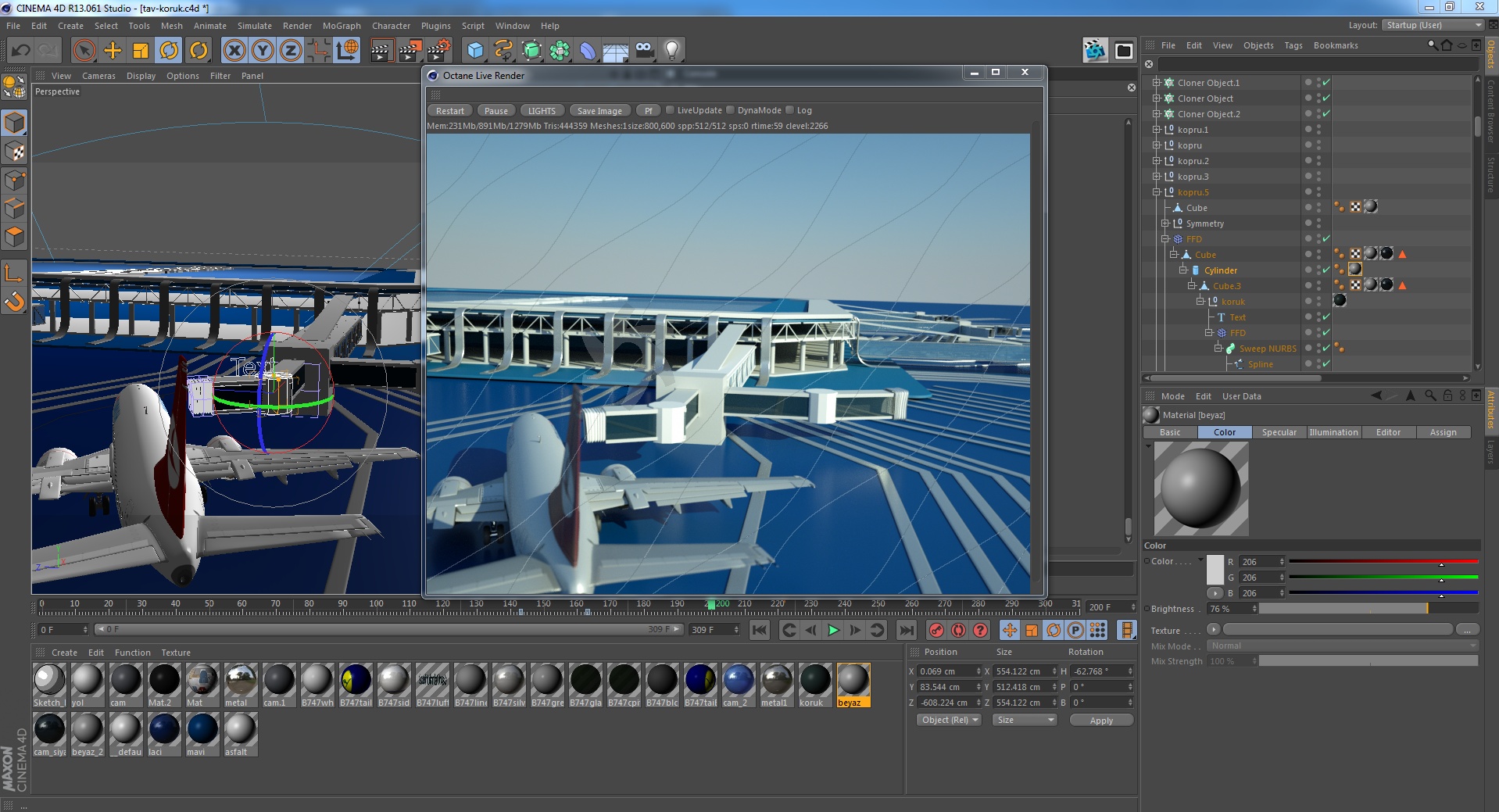Select the Move tool
The height and width of the screenshot is (812, 1499).
click(113, 51)
